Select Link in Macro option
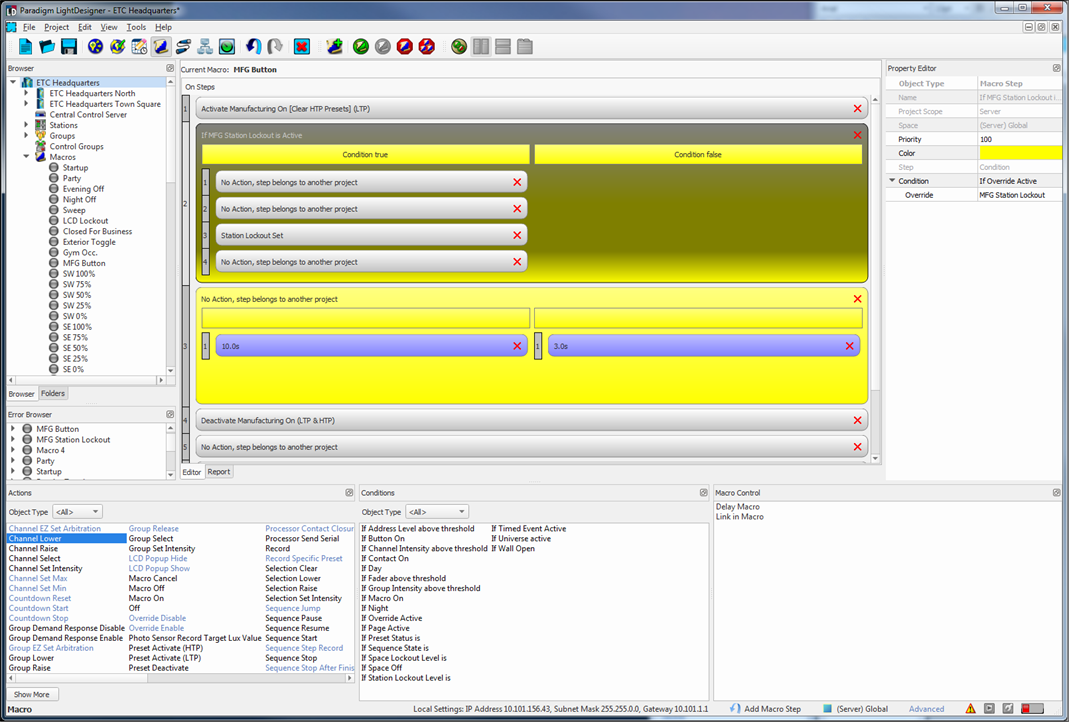Viewport: 1069px width, 727px height. (739, 516)
